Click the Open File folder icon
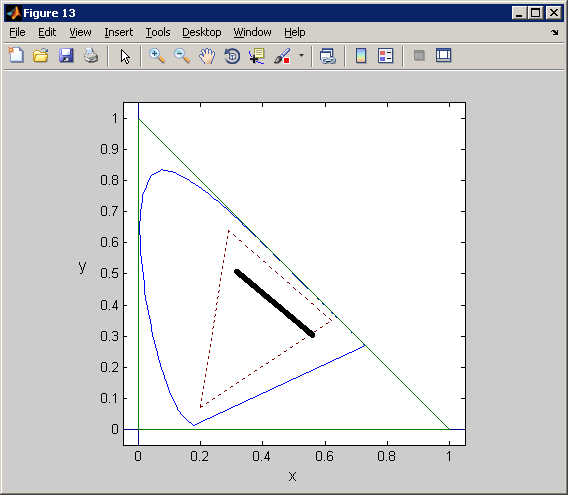 pos(41,56)
